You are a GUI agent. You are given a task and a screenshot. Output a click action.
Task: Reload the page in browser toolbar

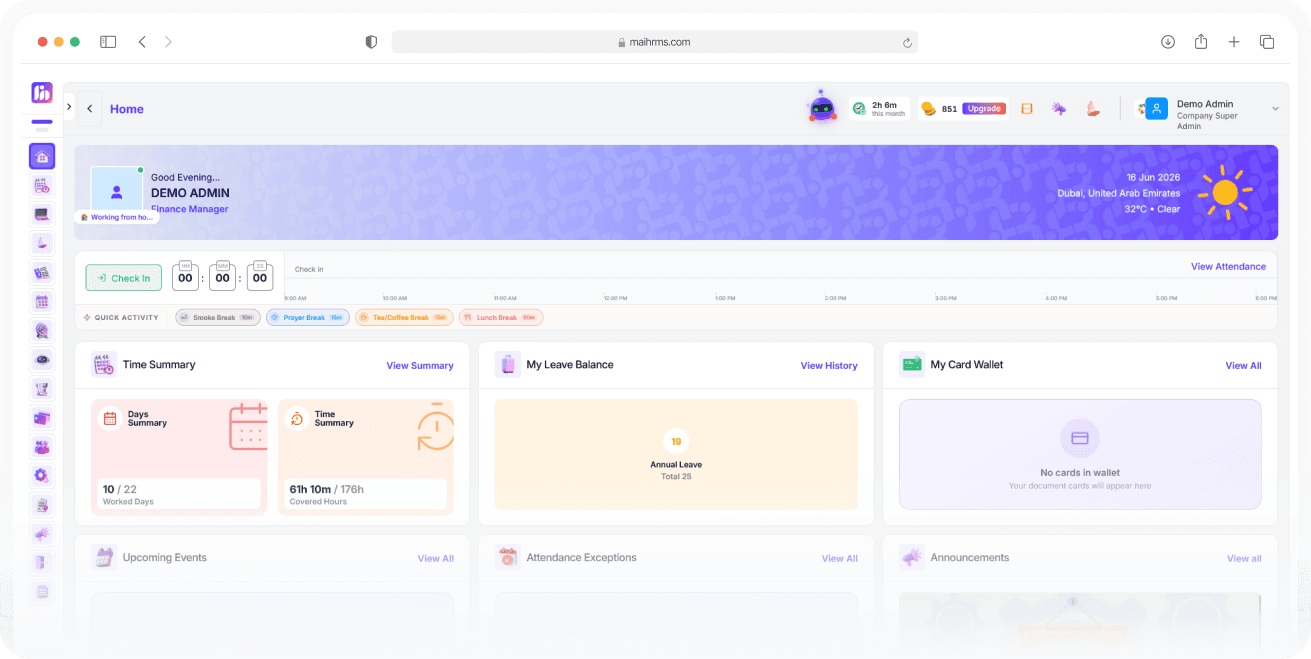[907, 42]
